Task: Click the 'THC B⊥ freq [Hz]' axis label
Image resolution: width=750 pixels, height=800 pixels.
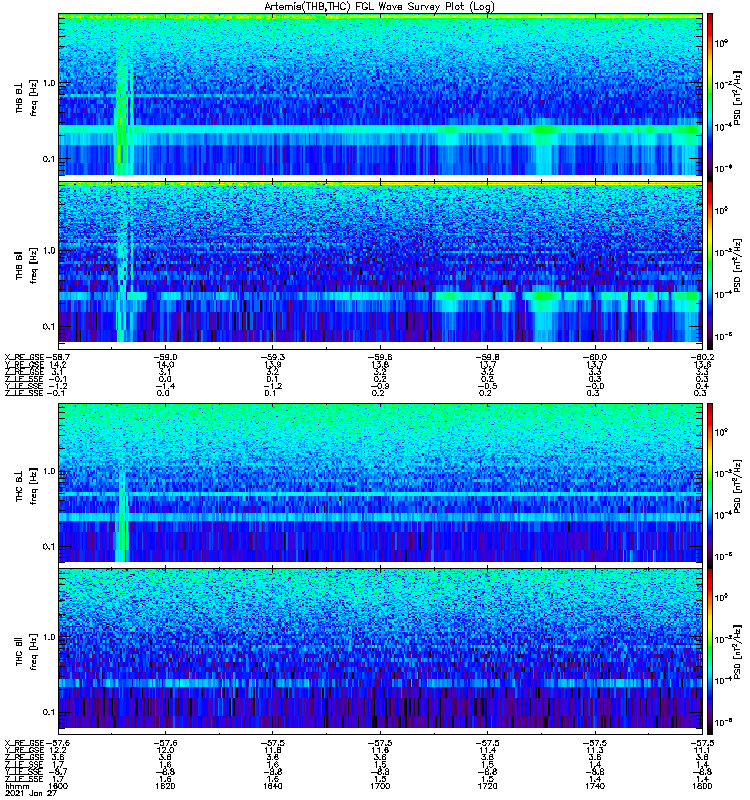Action: 26,486
